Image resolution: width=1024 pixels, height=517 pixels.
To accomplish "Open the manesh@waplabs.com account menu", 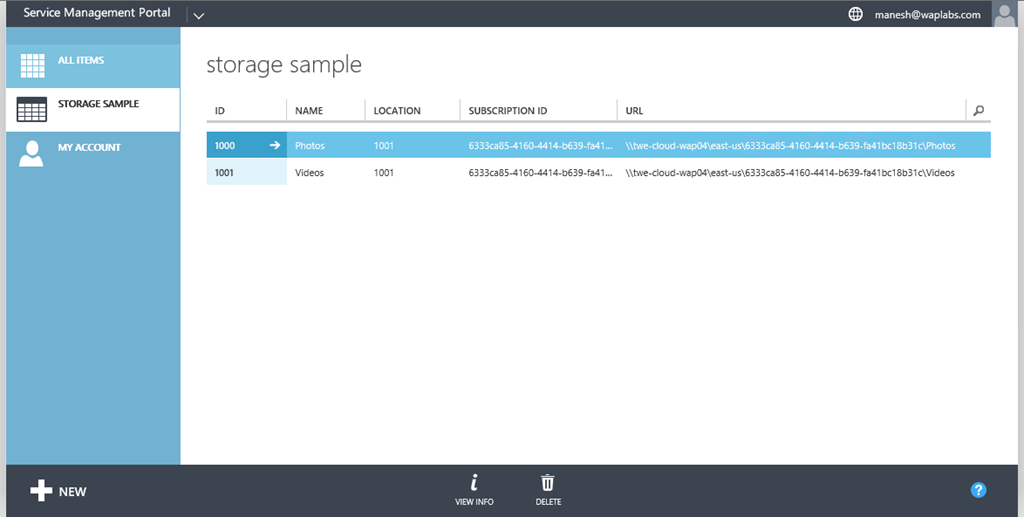I will [926, 15].
